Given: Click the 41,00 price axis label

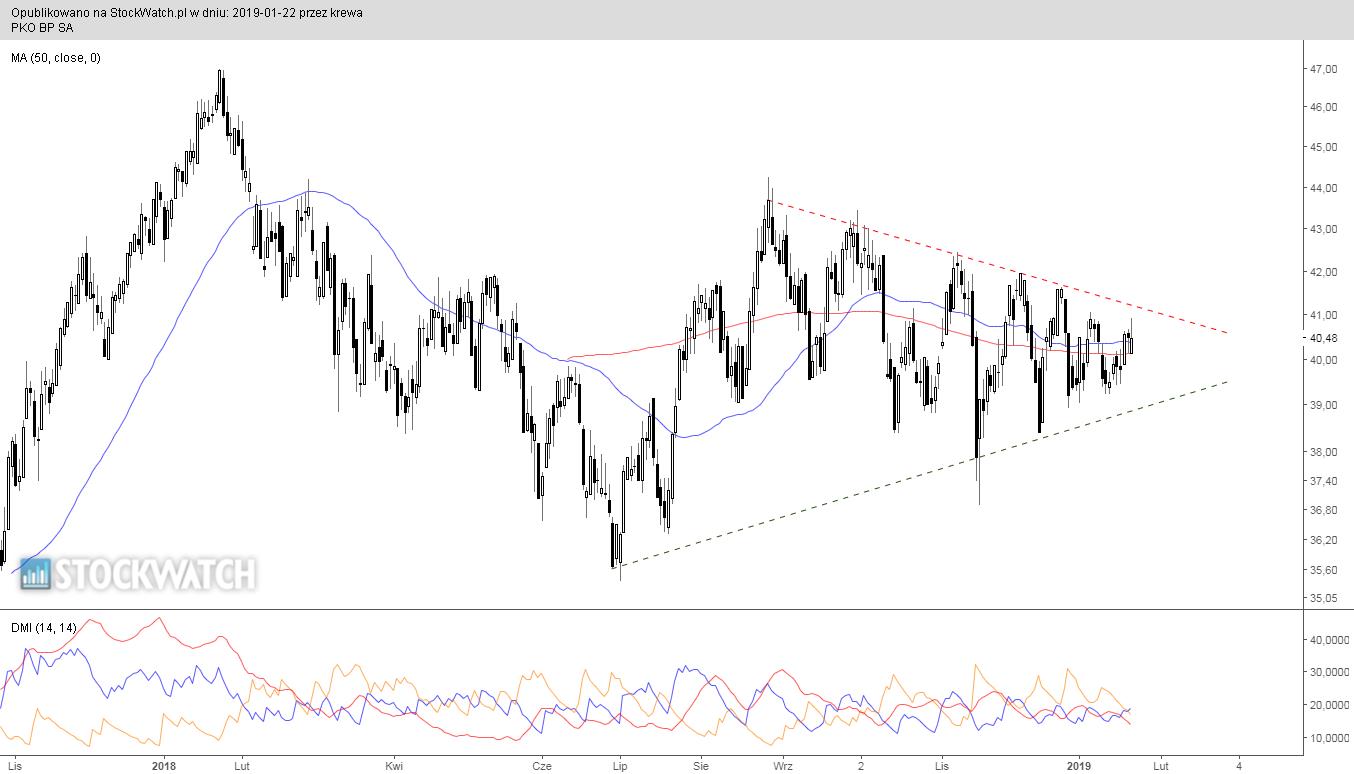Looking at the screenshot, I should point(1323,315).
